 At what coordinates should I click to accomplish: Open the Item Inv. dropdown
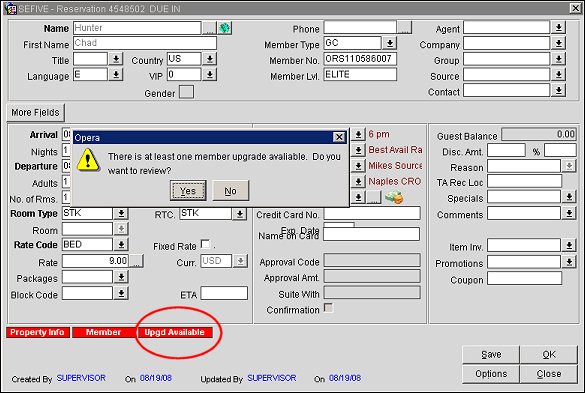coord(569,245)
